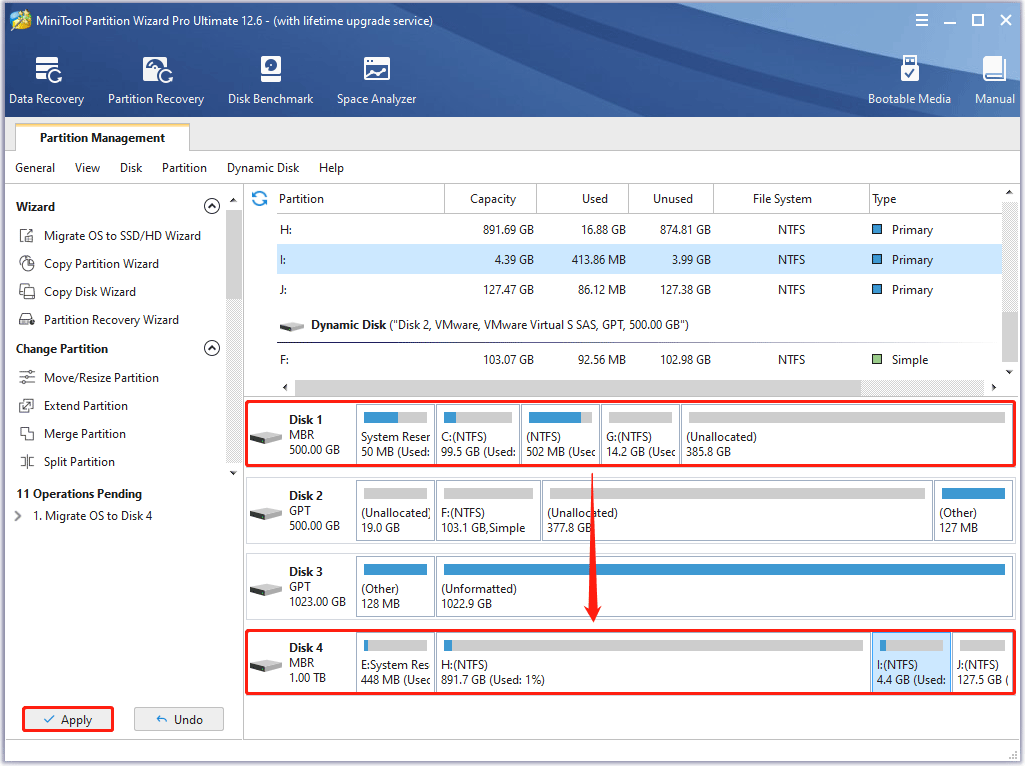Image resolution: width=1027 pixels, height=768 pixels.
Task: Collapse the Wizard section
Action: (x=212, y=206)
